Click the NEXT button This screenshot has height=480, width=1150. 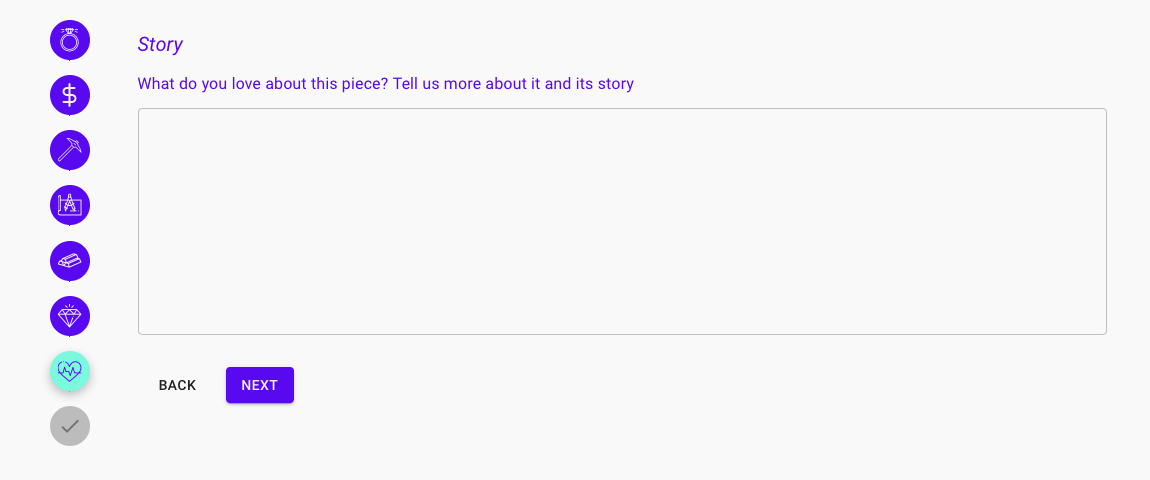[x=260, y=385]
